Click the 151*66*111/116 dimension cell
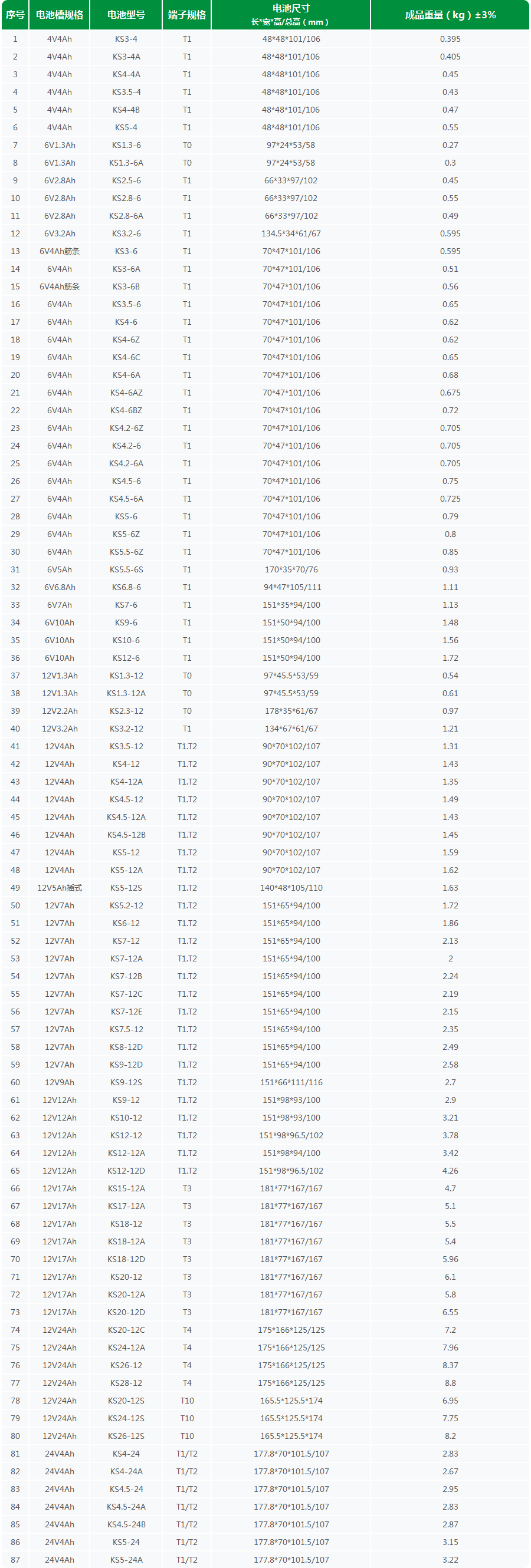This screenshot has width=531, height=1568. (x=291, y=1082)
